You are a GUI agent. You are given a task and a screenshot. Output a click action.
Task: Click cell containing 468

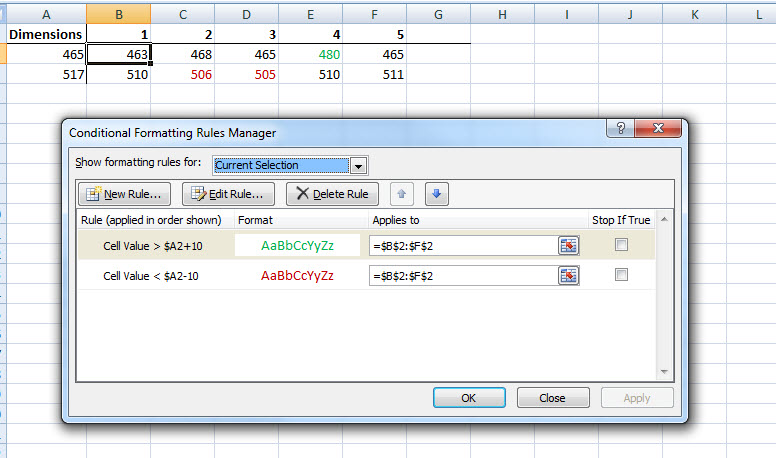(183, 54)
